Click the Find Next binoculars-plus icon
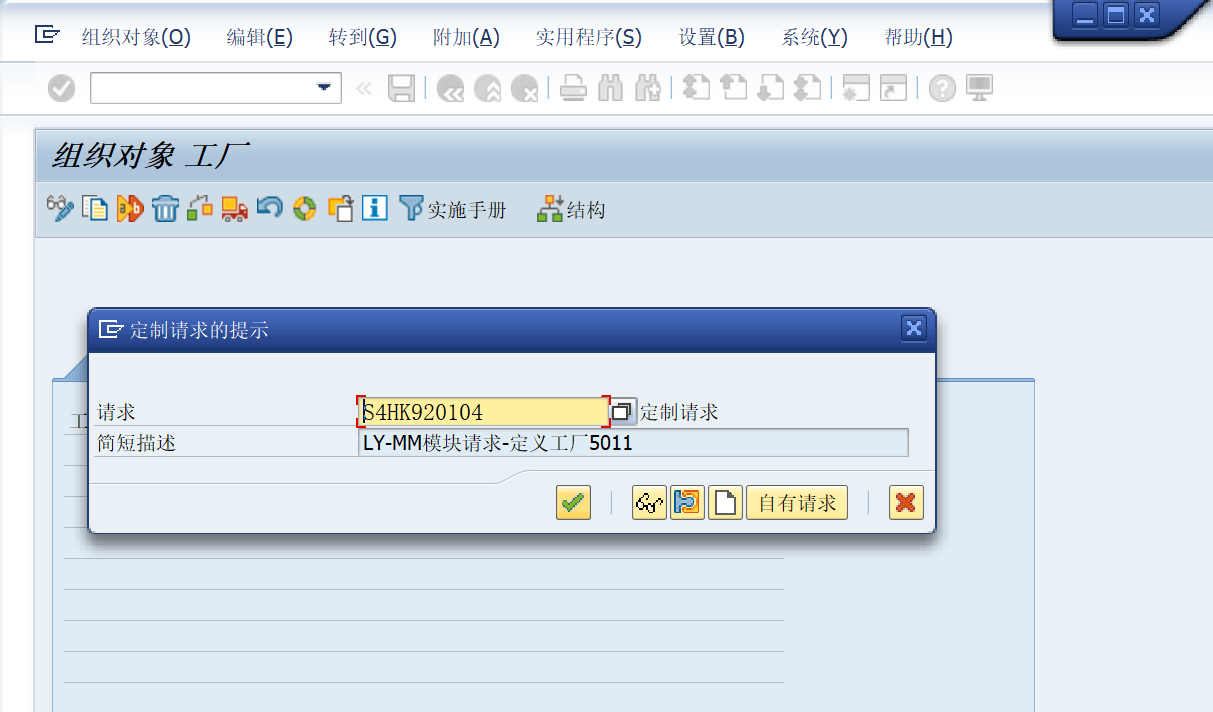 tap(647, 89)
